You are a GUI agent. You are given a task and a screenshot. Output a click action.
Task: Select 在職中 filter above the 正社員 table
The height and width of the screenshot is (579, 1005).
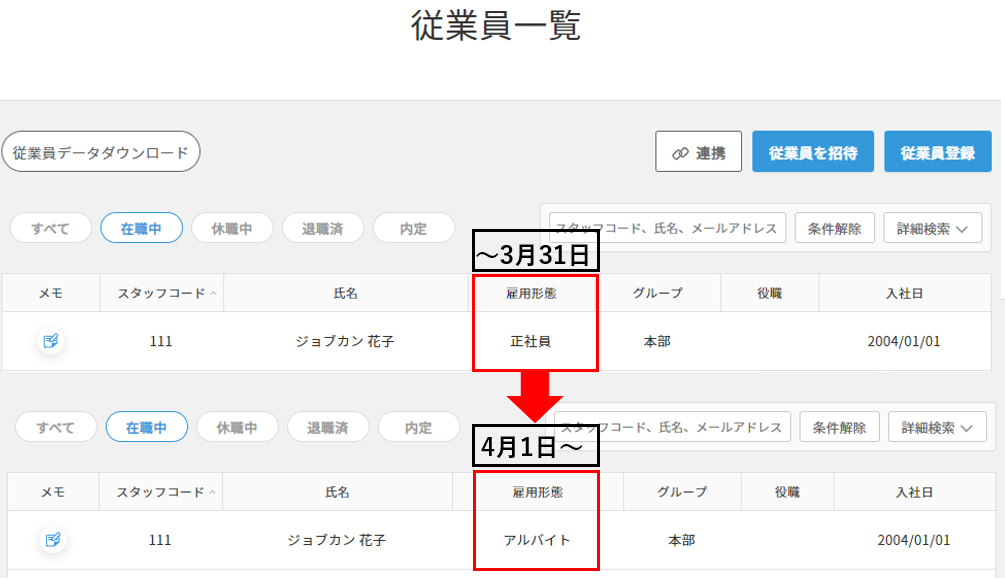pos(141,228)
